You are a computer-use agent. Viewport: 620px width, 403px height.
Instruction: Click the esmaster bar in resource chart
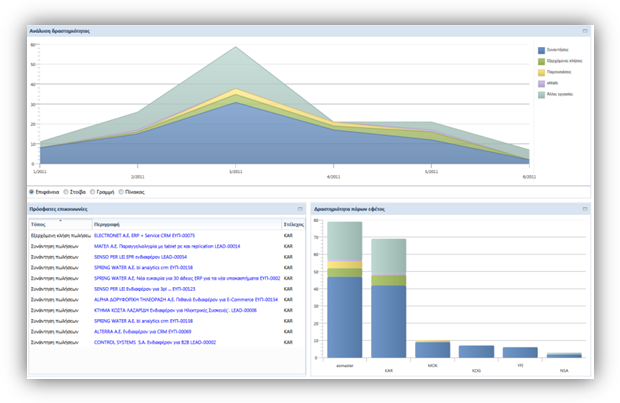(345, 290)
